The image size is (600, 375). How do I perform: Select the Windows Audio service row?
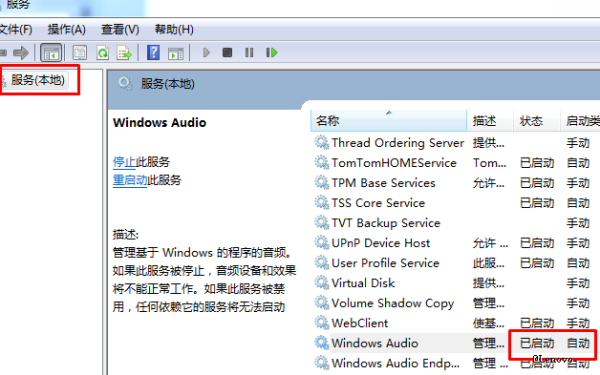click(455, 343)
